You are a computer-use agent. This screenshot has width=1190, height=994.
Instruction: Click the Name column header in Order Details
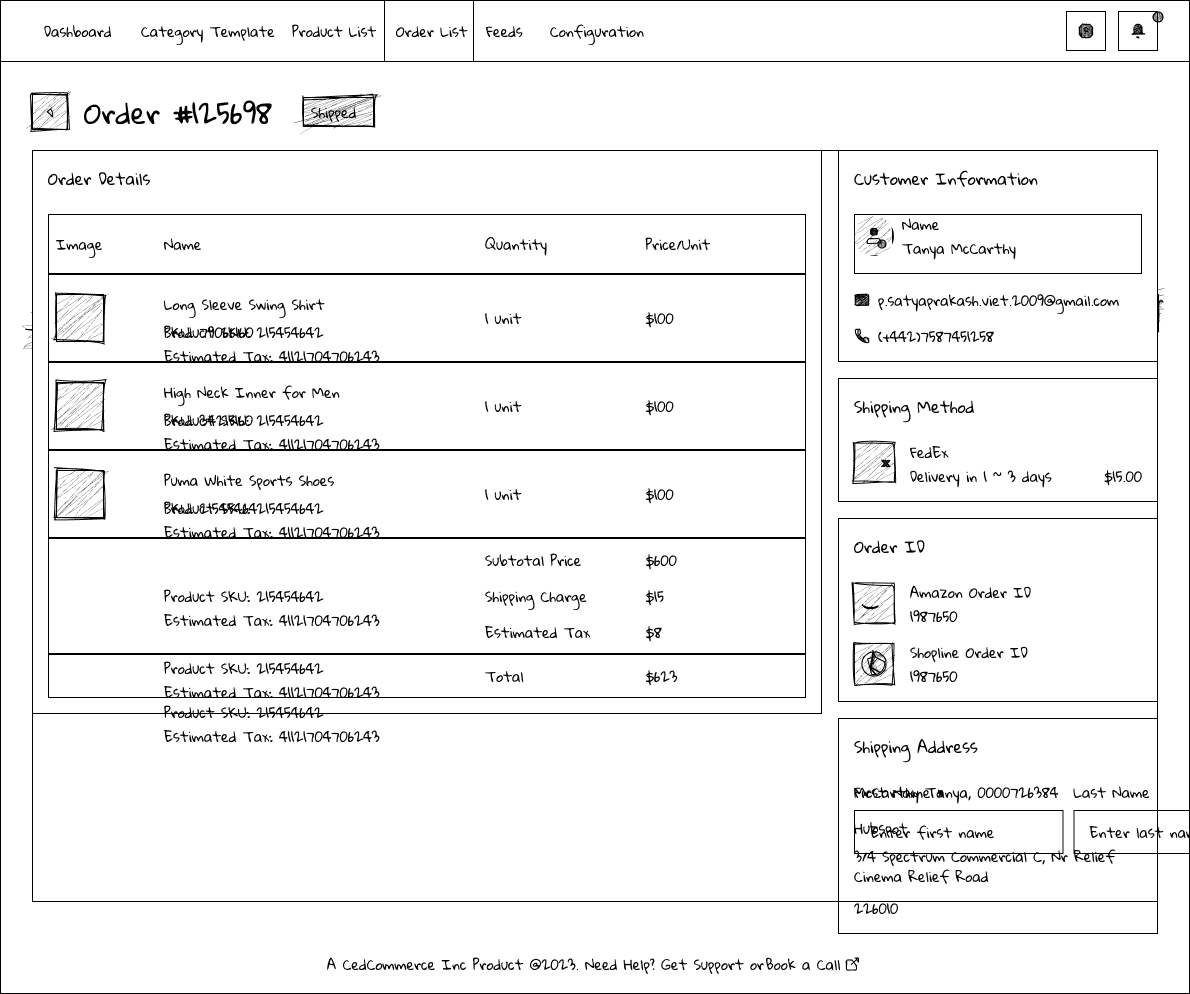point(182,244)
